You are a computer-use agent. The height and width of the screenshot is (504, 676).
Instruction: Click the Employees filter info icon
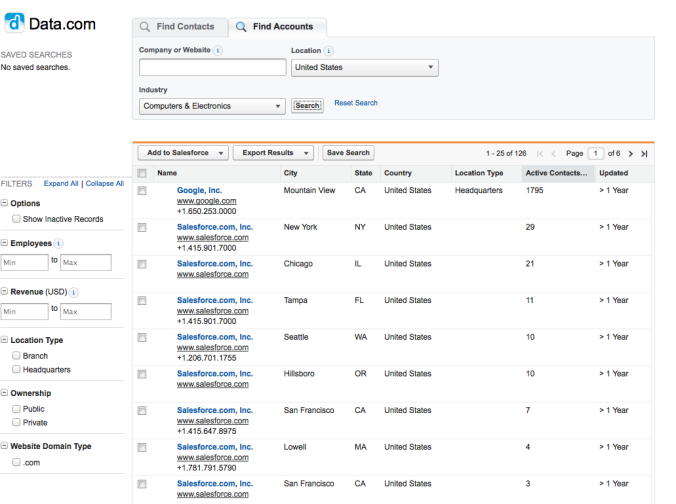pyautogui.click(x=59, y=244)
